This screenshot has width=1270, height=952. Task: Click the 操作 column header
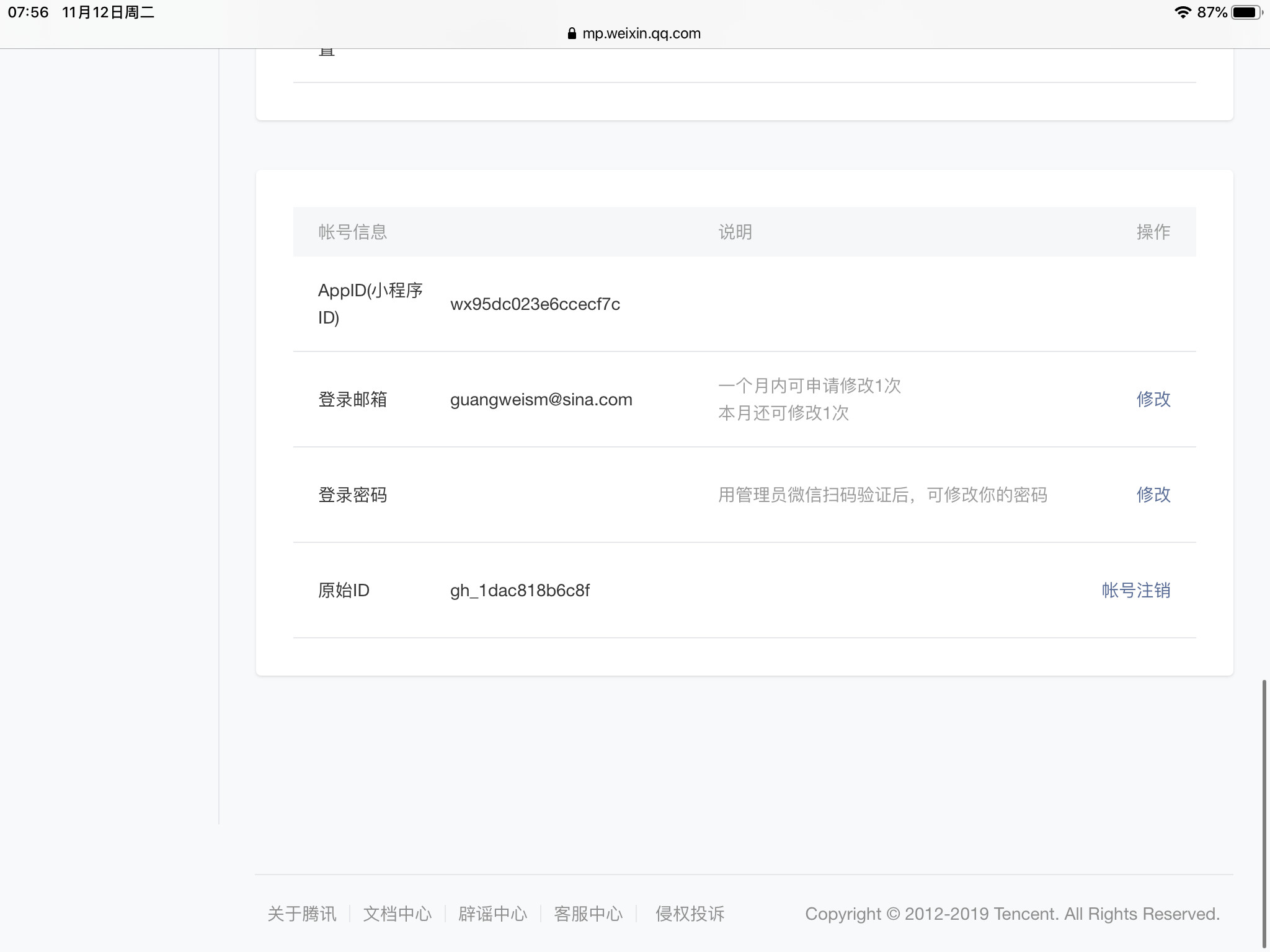pos(1153,232)
